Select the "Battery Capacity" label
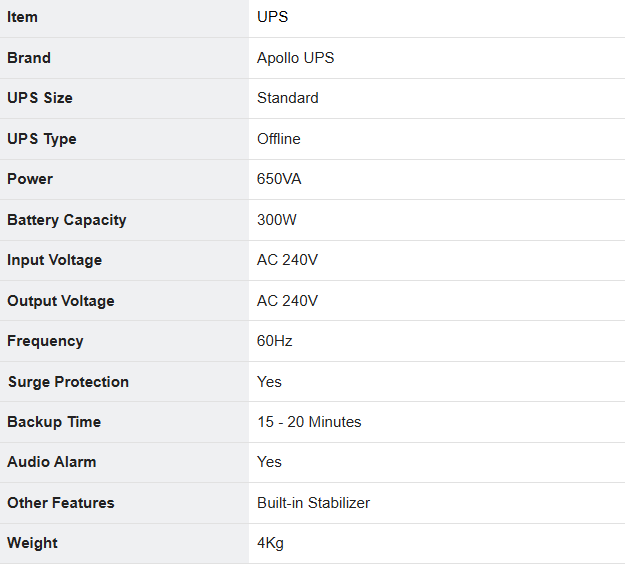This screenshot has width=625, height=564. (x=67, y=220)
